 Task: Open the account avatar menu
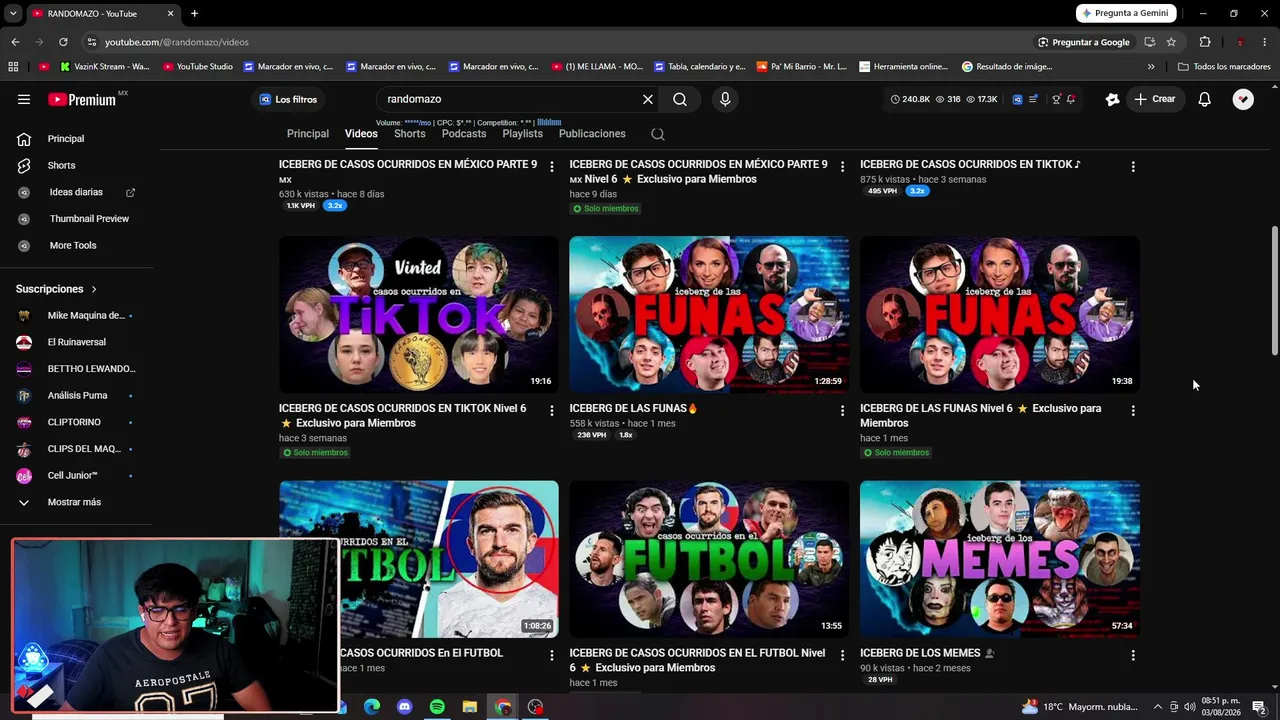coord(1243,99)
